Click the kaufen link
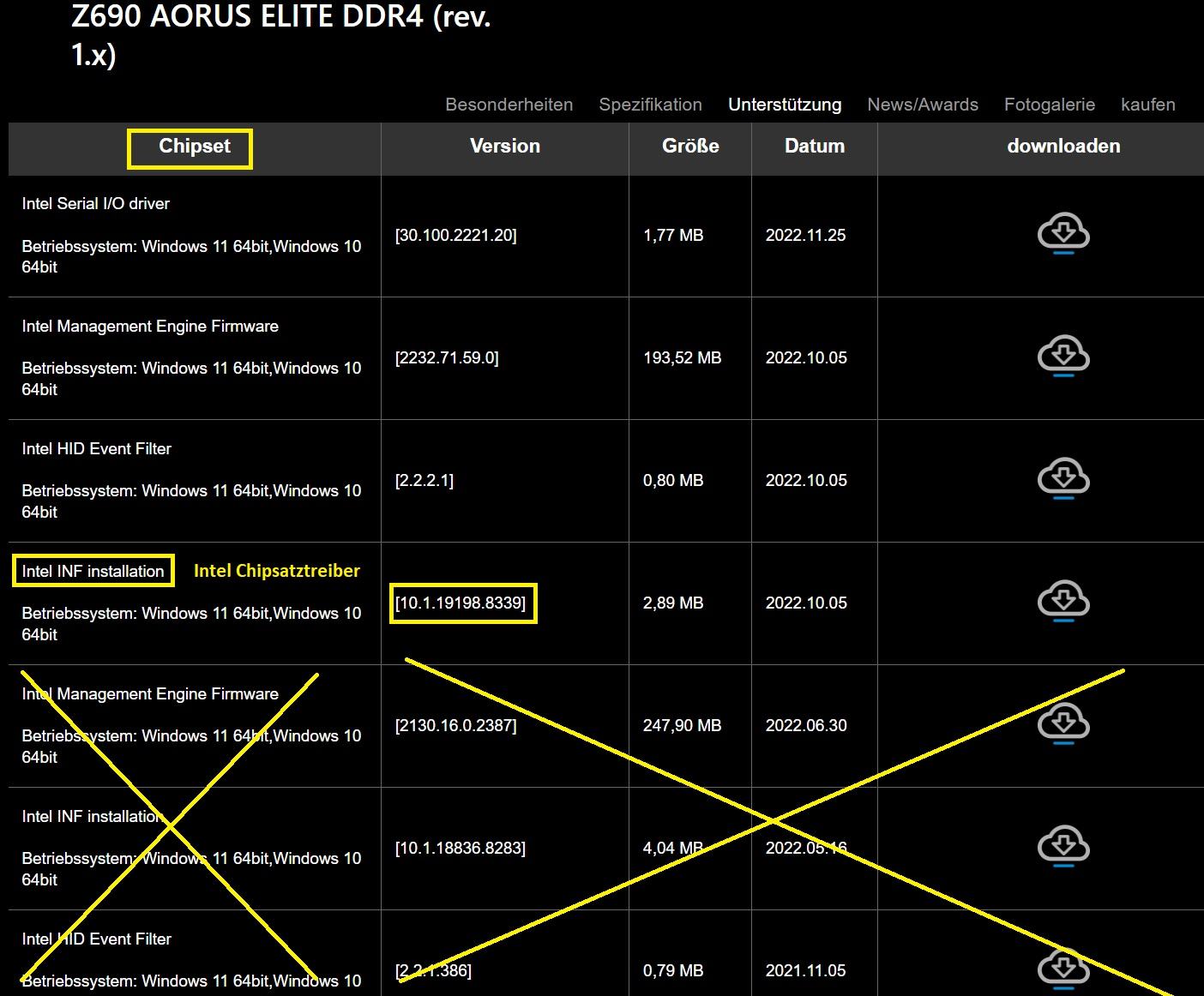The height and width of the screenshot is (996, 1204). click(1147, 105)
